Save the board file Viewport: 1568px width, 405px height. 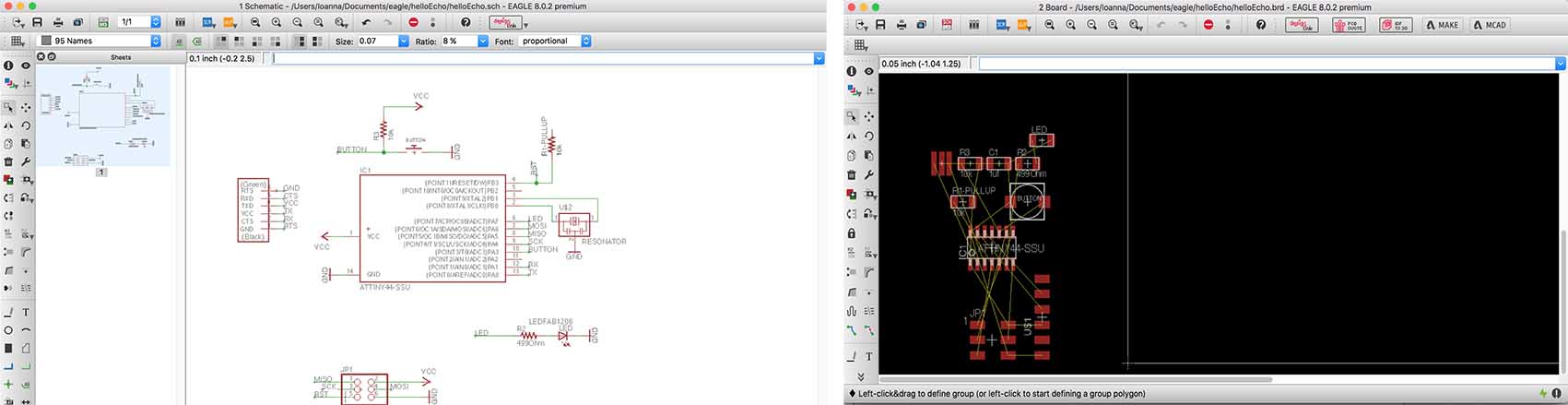(x=880, y=24)
